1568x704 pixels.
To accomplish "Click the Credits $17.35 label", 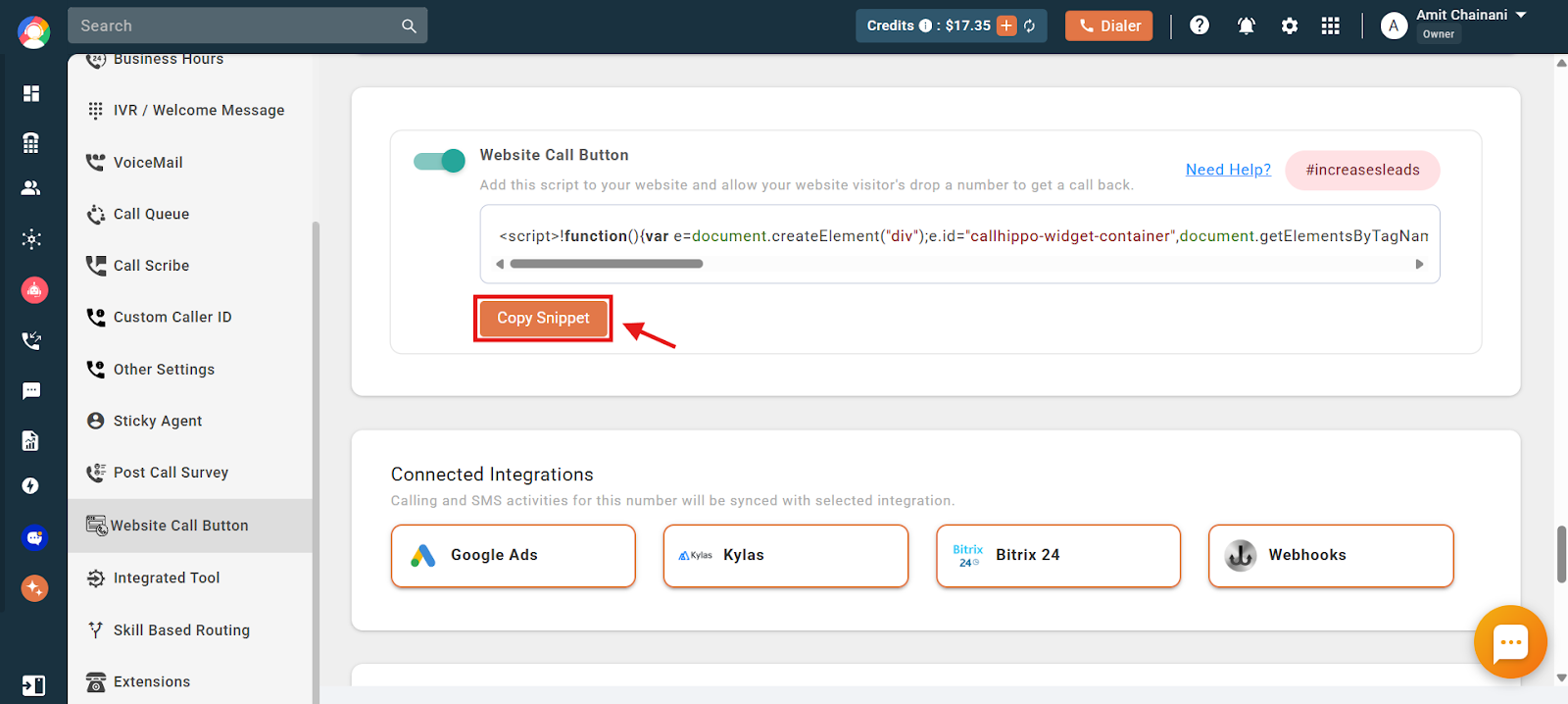I will point(929,25).
